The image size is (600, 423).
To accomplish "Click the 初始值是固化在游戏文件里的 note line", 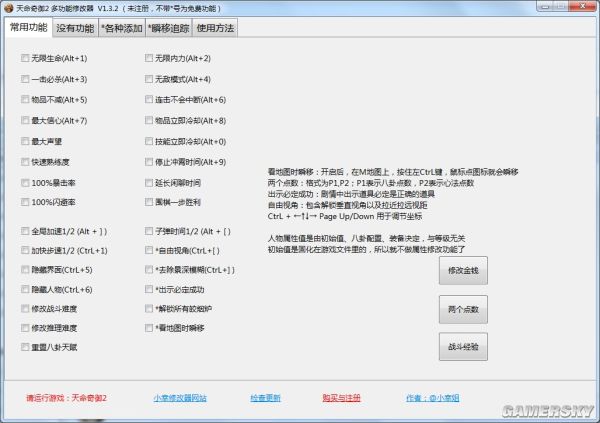I will click(366, 250).
